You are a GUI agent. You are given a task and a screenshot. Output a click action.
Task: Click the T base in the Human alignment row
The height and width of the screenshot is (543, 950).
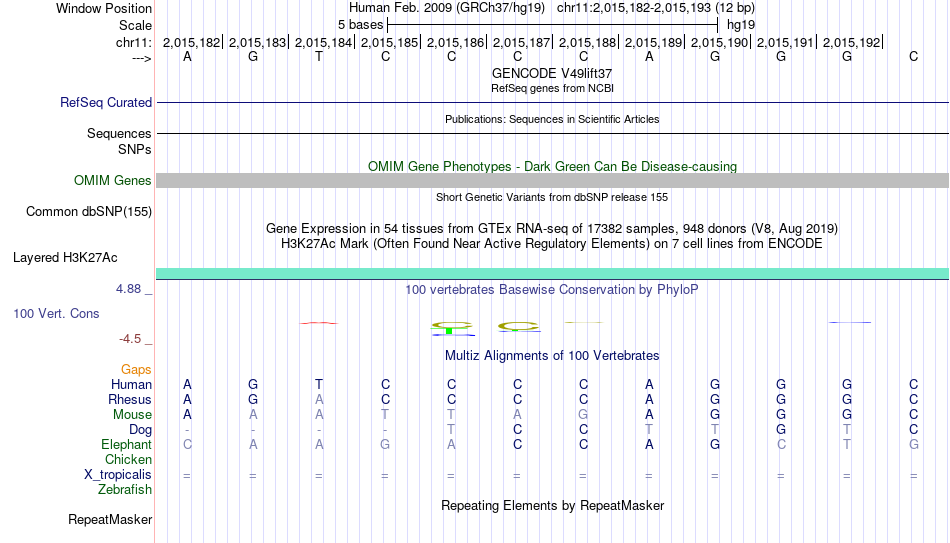pyautogui.click(x=319, y=385)
